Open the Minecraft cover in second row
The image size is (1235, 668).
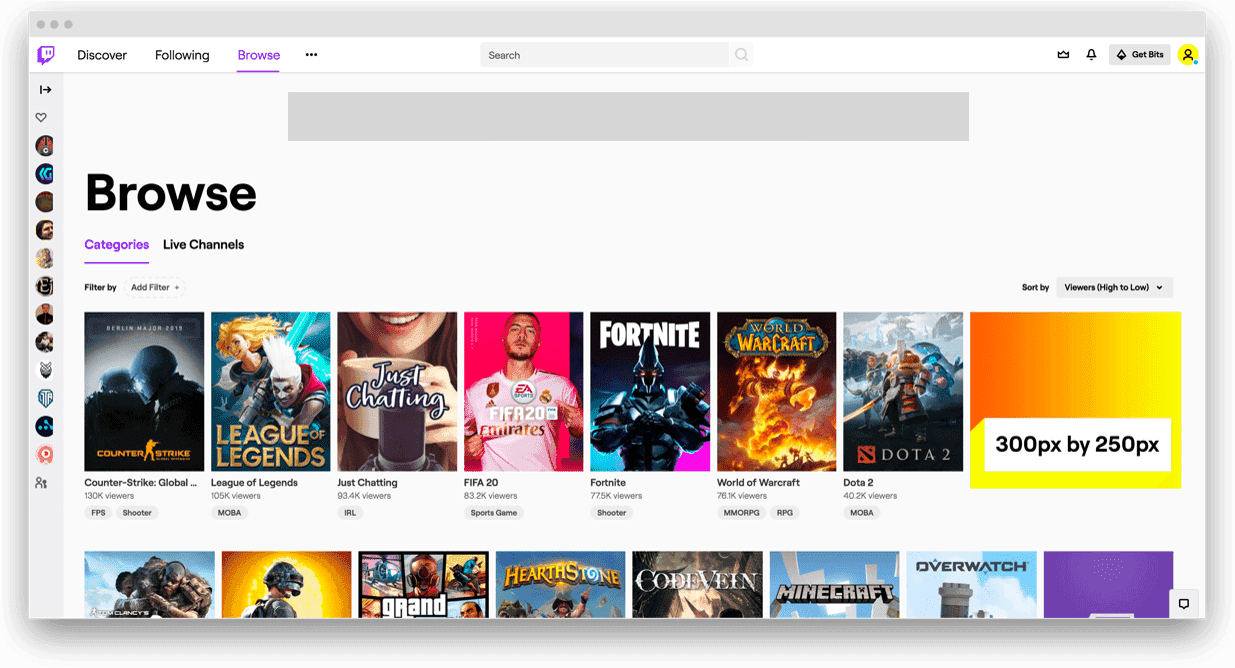834,585
